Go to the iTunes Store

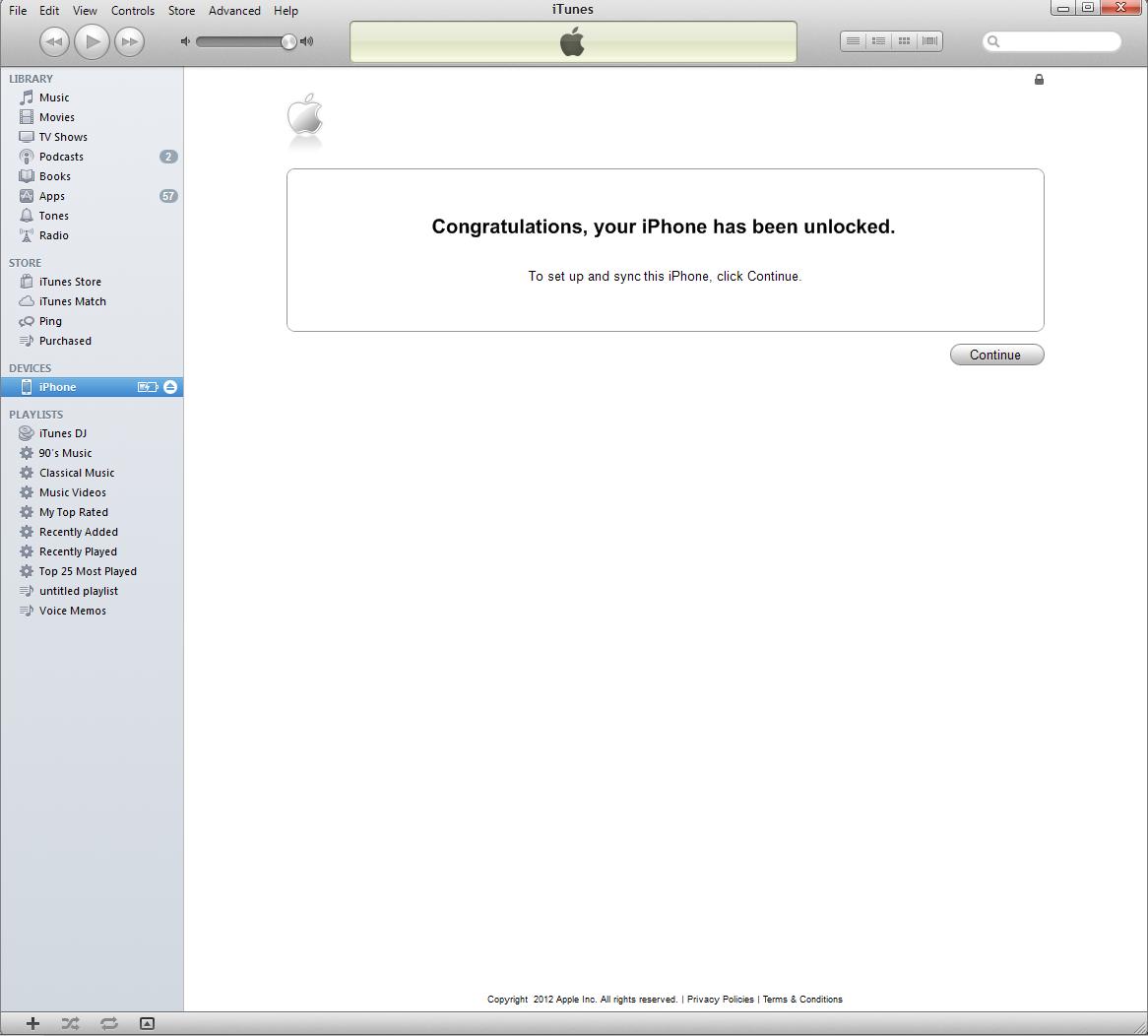pyautogui.click(x=92, y=282)
